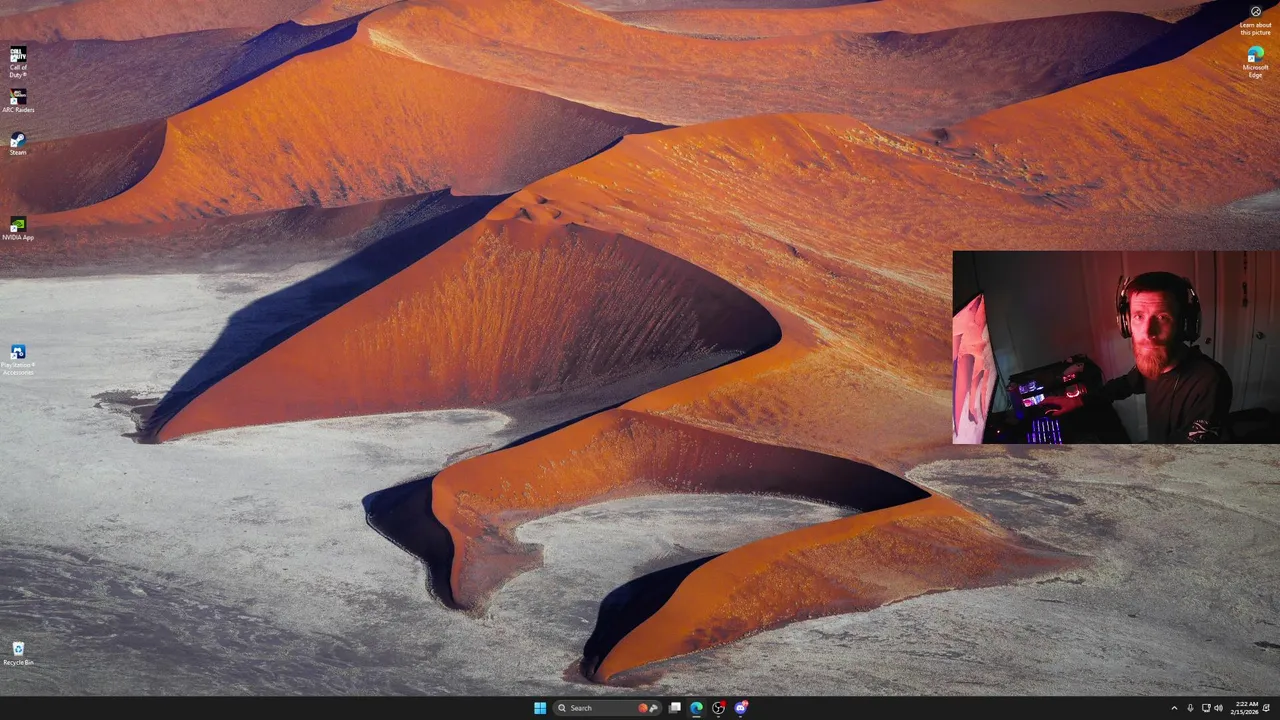The width and height of the screenshot is (1280, 720).
Task: Select the NVIDIA App desktop icon
Action: pyautogui.click(x=18, y=229)
